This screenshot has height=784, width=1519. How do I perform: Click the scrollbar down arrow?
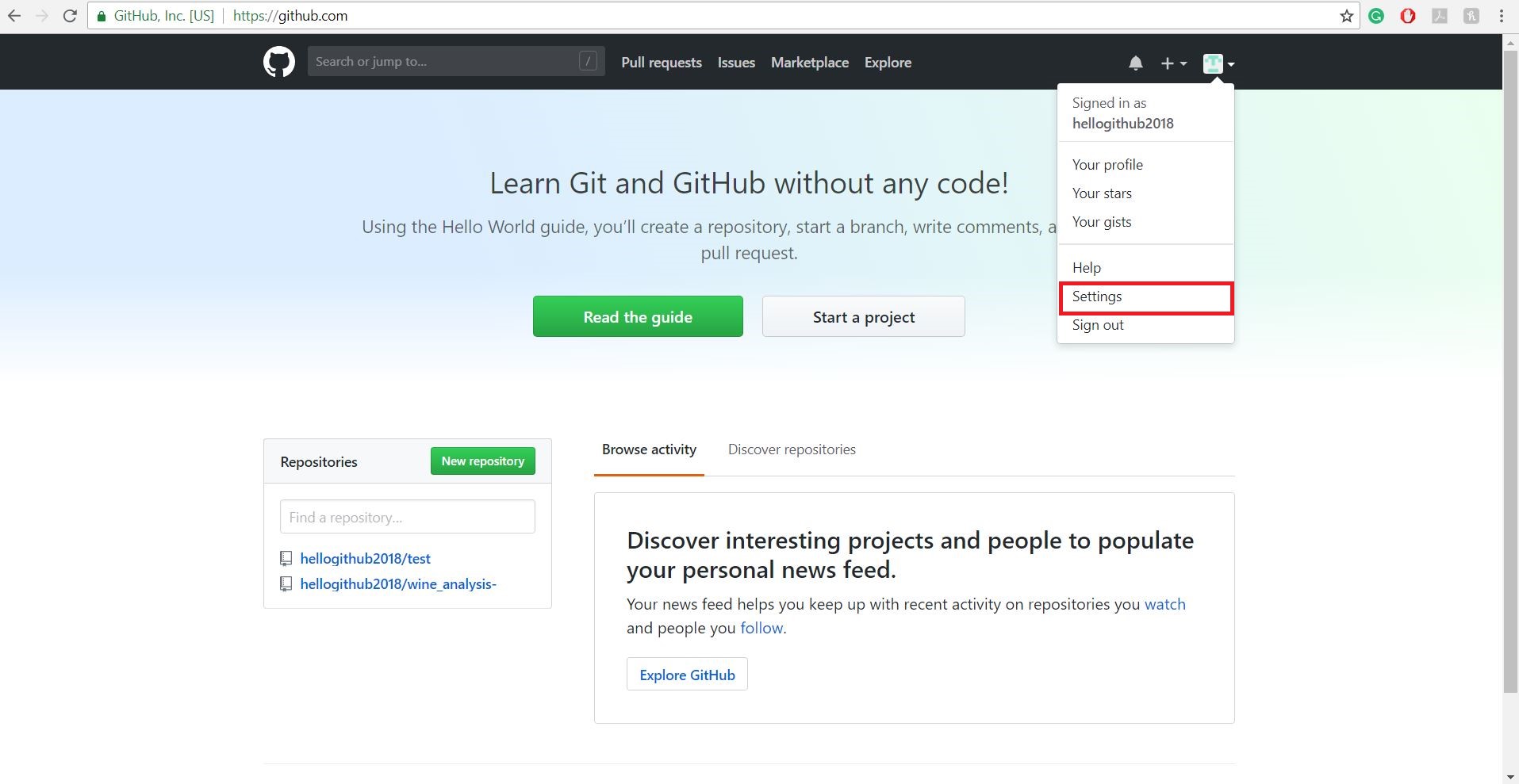coord(1510,777)
